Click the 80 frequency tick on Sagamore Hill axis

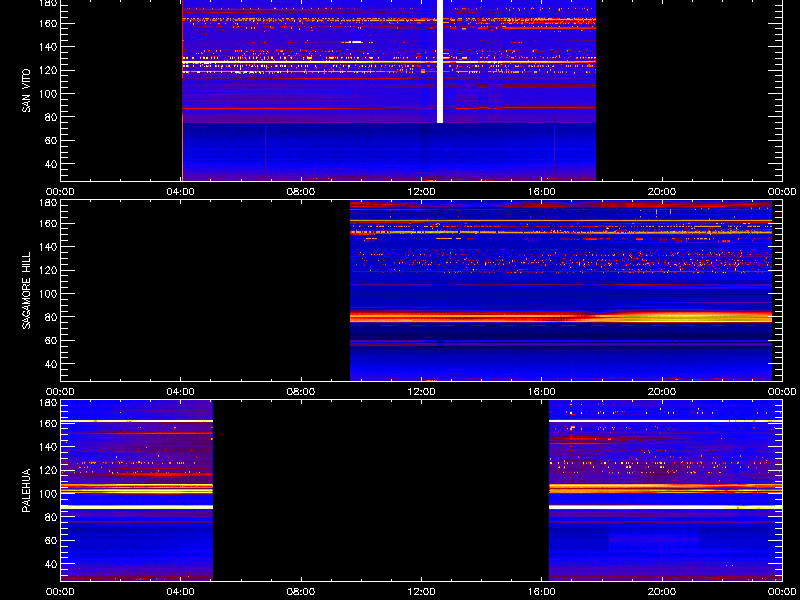(x=52, y=317)
